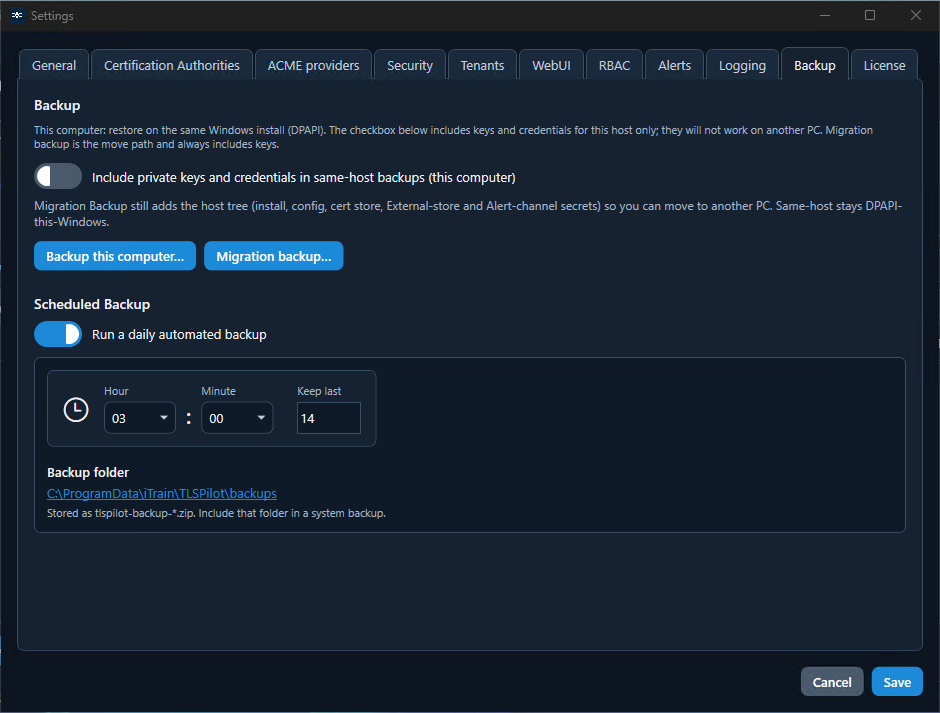Open the Certification Authorities tab
The width and height of the screenshot is (940, 713).
[172, 65]
